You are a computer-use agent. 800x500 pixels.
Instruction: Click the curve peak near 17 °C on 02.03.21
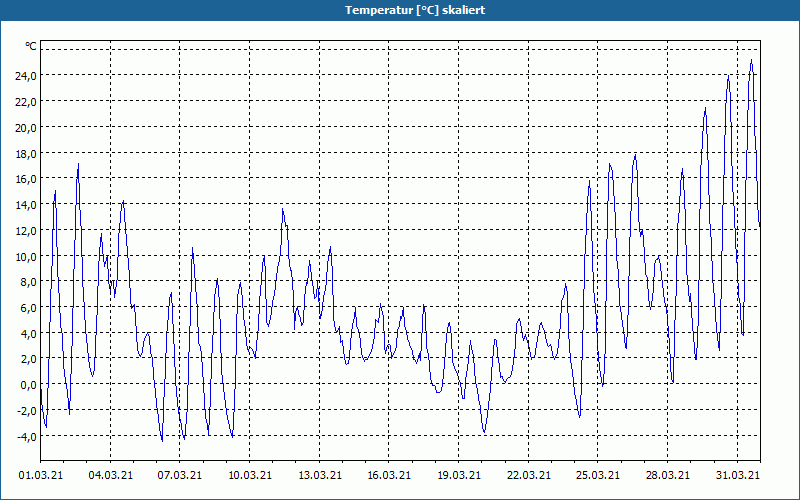coord(78,164)
